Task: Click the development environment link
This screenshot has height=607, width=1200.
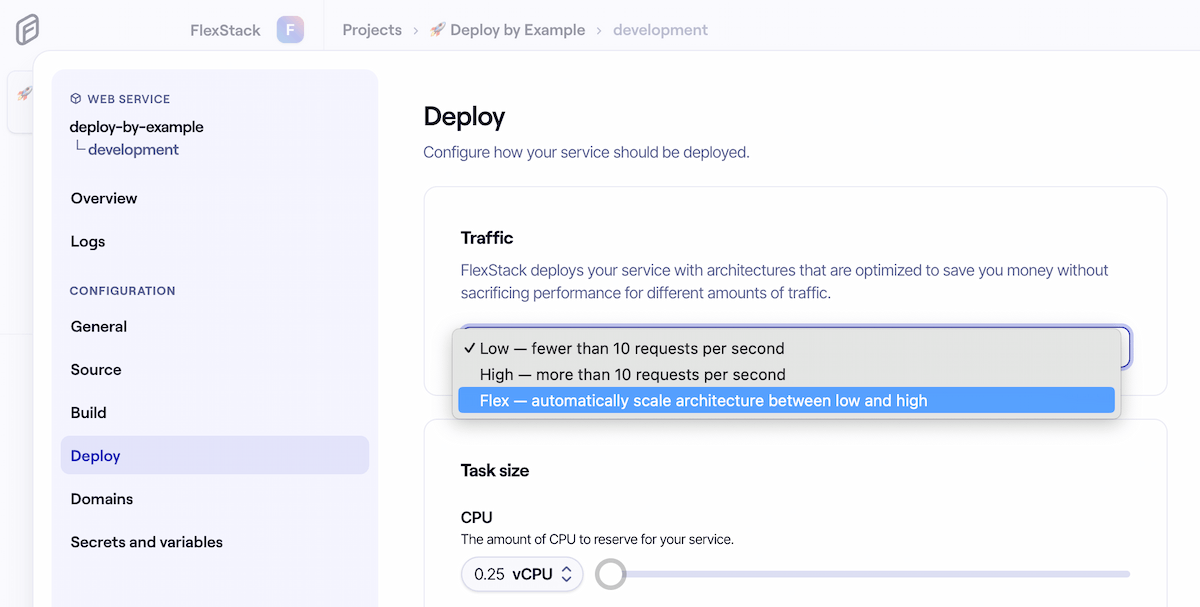Action: 660,30
